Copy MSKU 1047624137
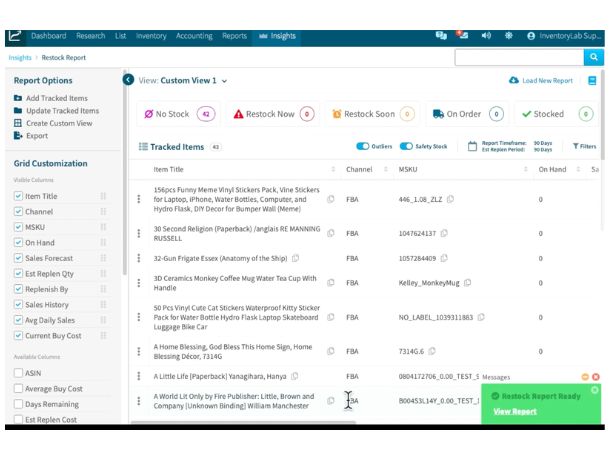The width and height of the screenshot is (610, 460). click(444, 233)
